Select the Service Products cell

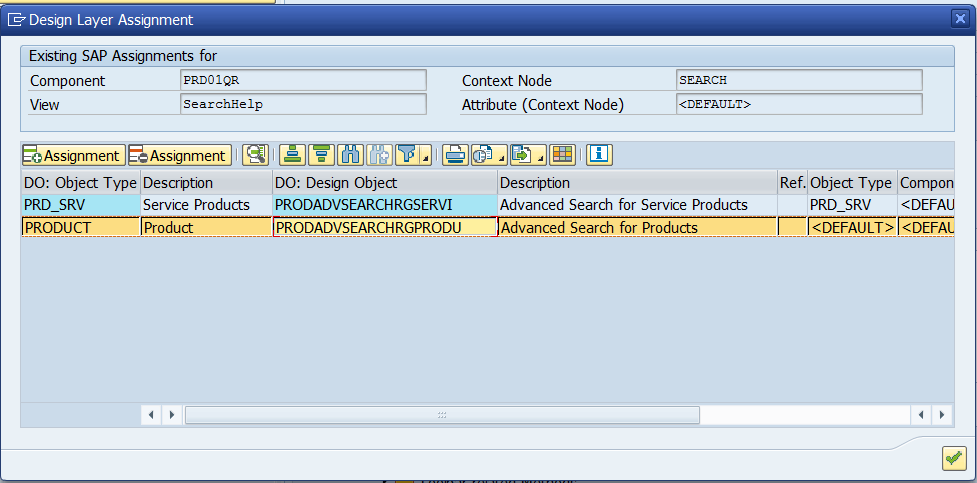click(207, 204)
